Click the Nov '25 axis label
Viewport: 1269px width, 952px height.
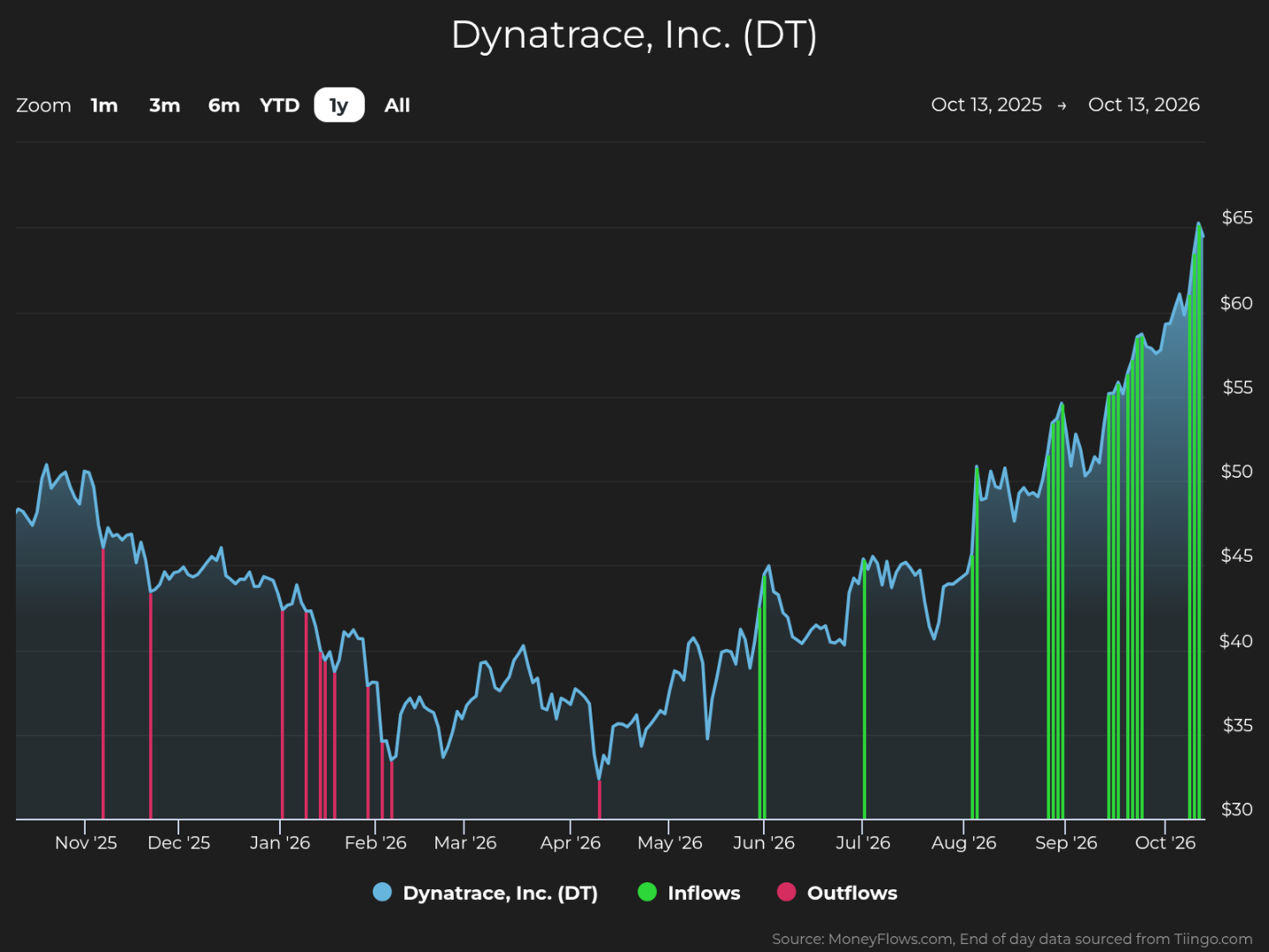point(86,842)
